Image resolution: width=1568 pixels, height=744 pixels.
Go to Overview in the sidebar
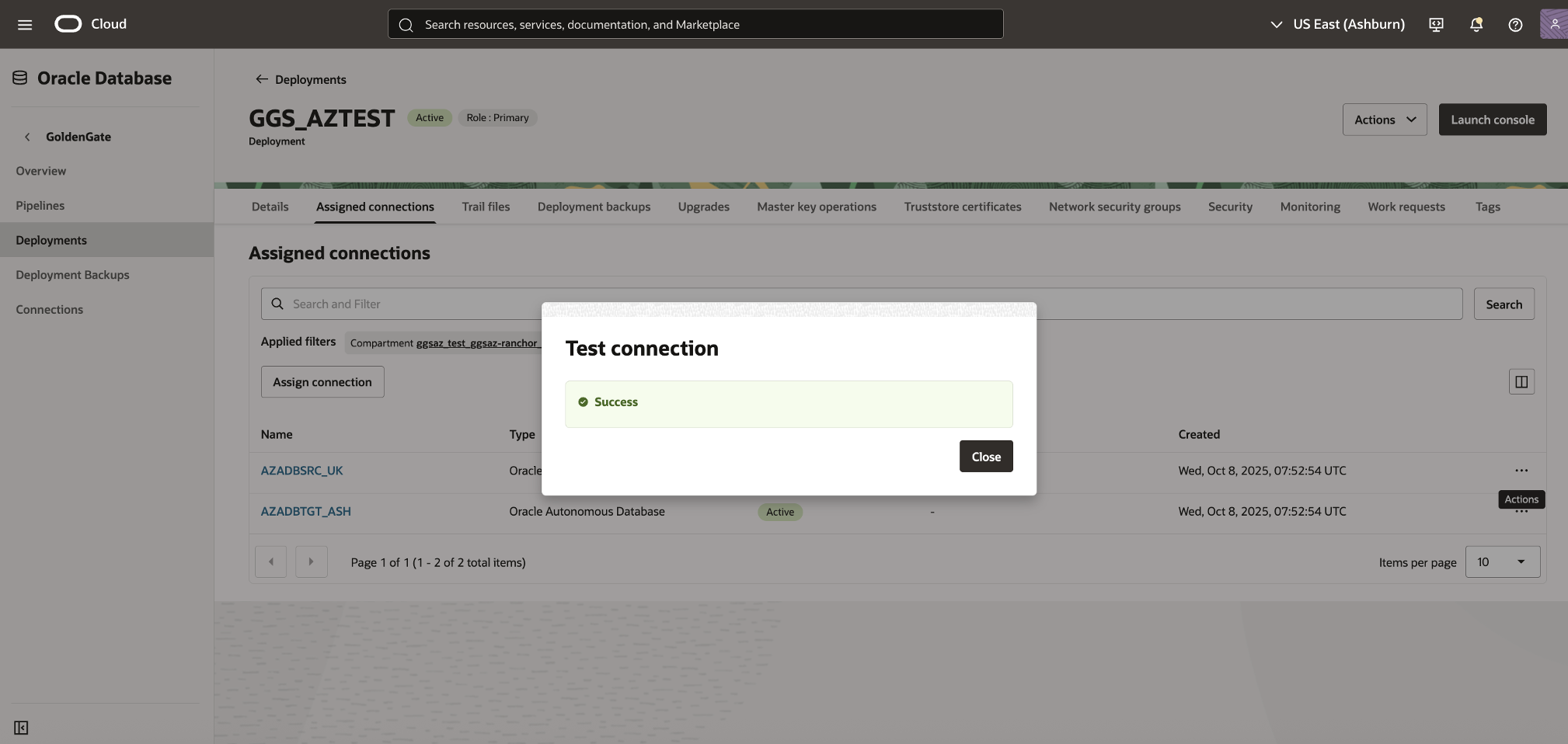point(41,171)
